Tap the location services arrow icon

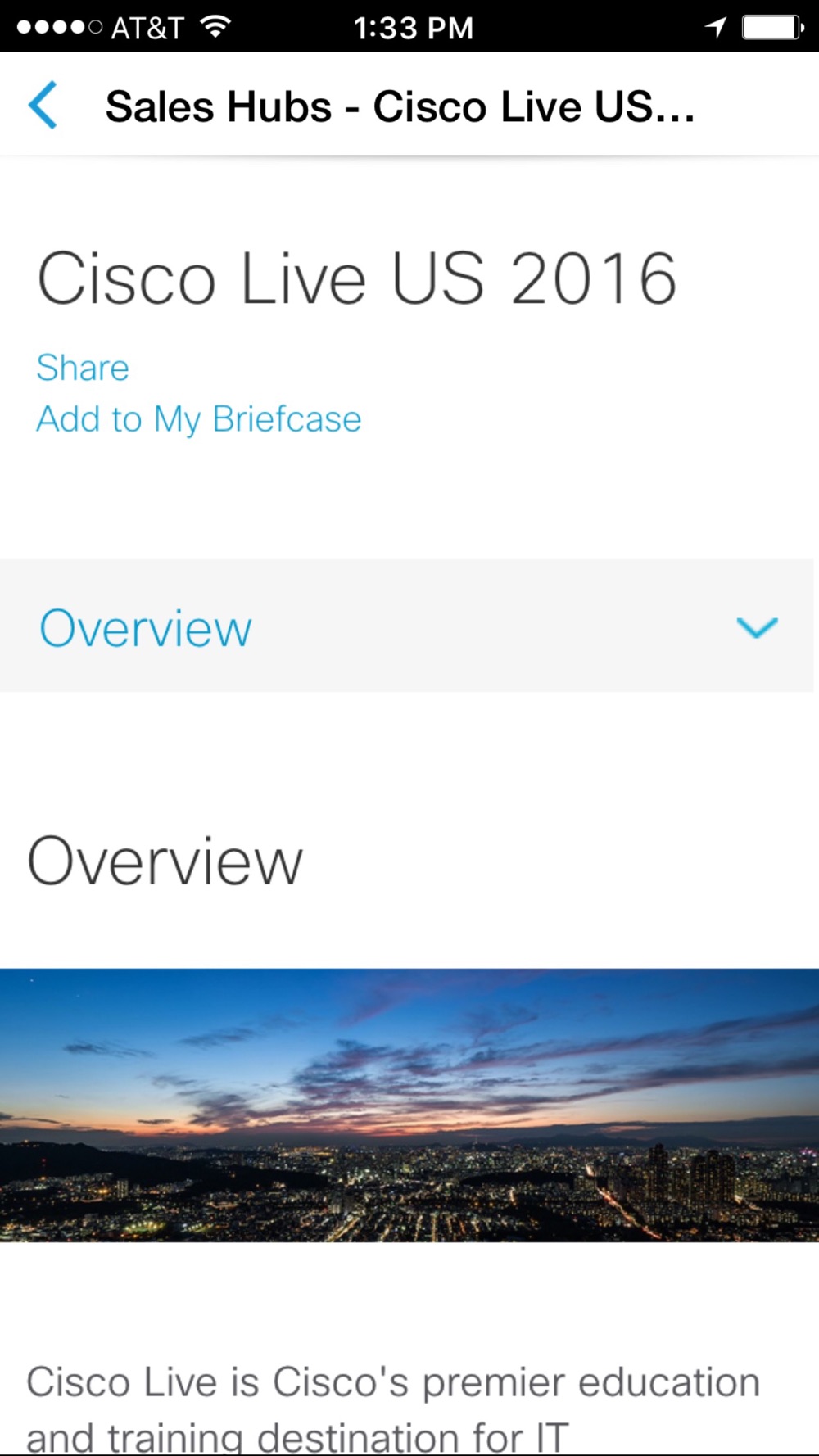pos(715,27)
